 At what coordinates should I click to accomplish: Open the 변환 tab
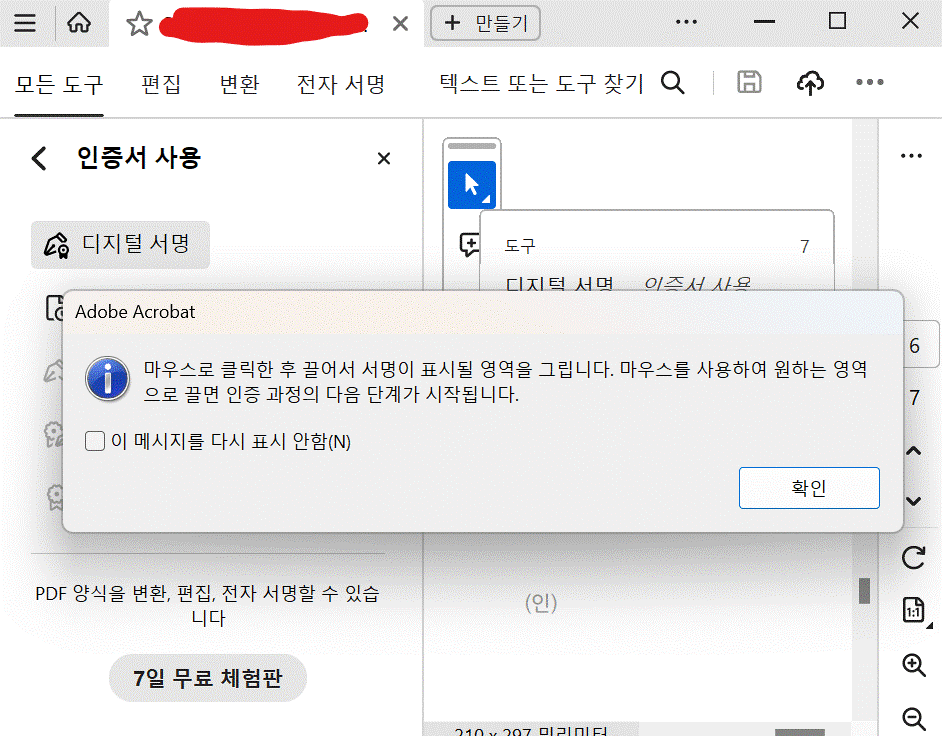click(239, 84)
